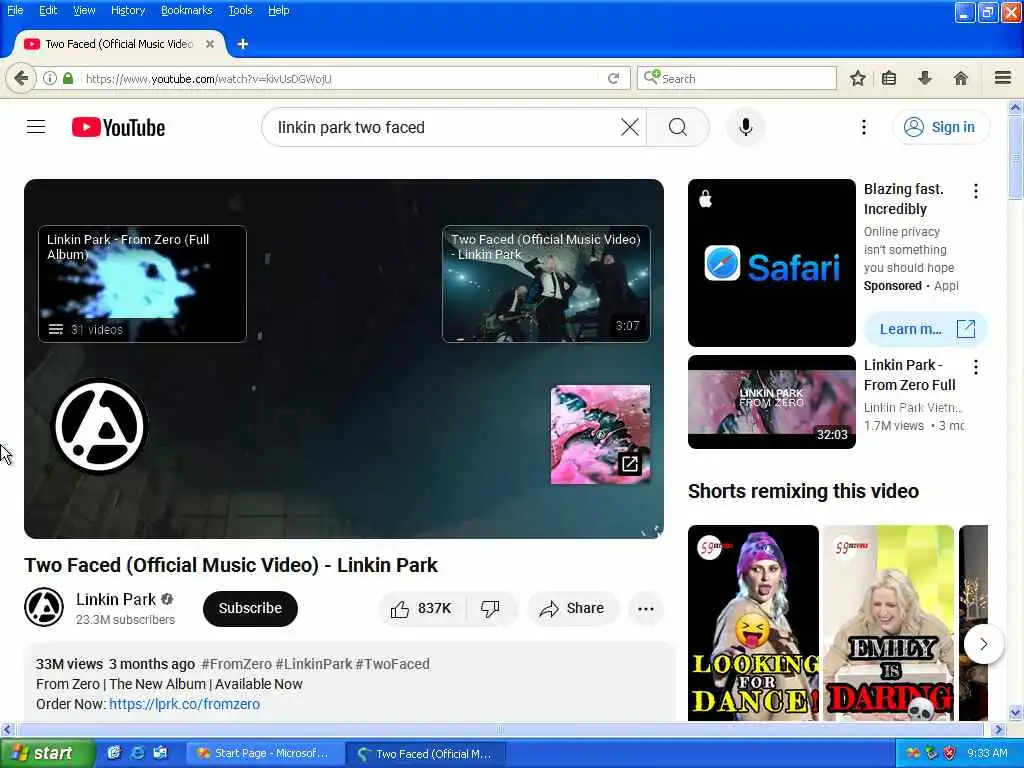The image size is (1024, 768).
Task: Click the page scrollbar down arrow
Action: click(1016, 712)
